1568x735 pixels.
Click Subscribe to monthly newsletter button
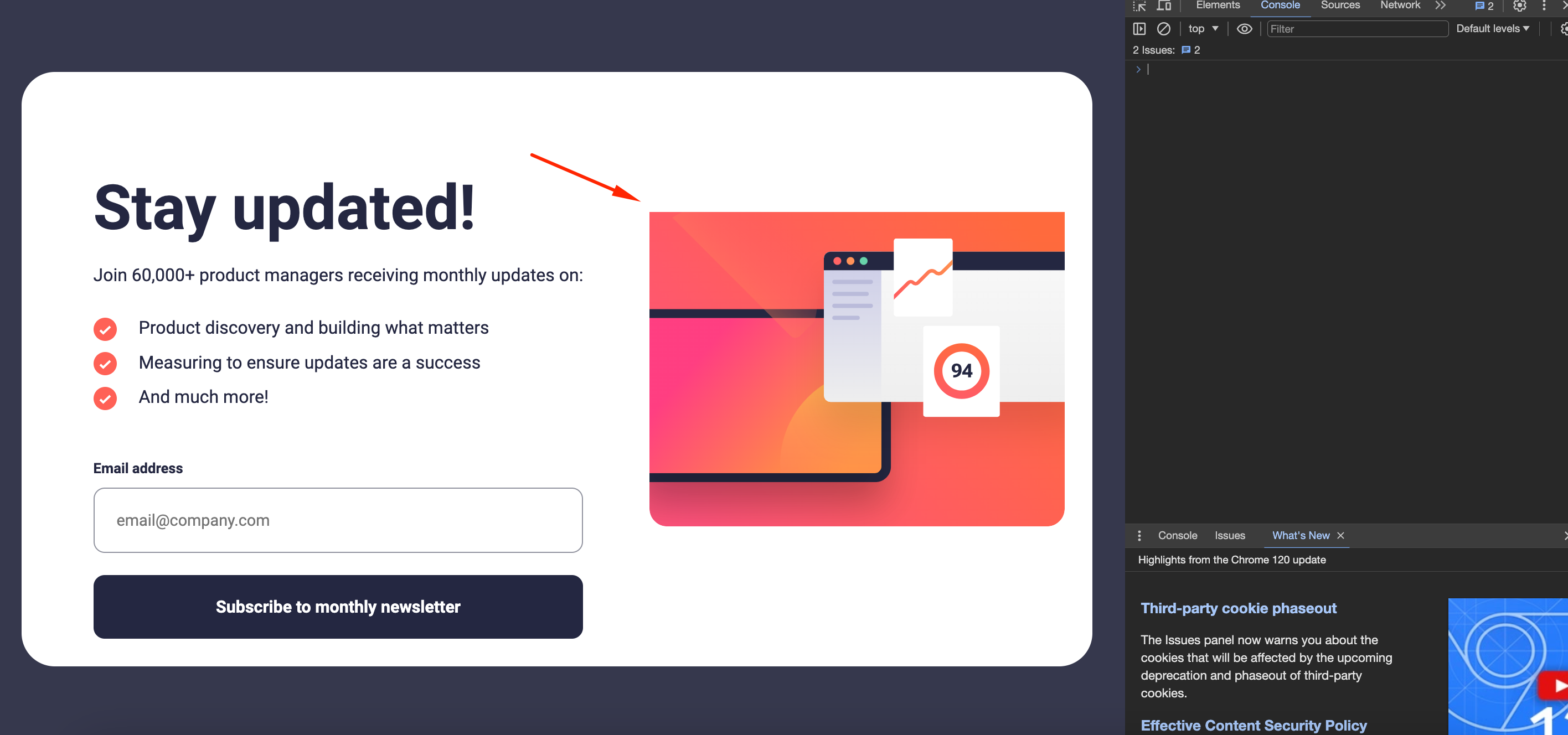tap(337, 607)
